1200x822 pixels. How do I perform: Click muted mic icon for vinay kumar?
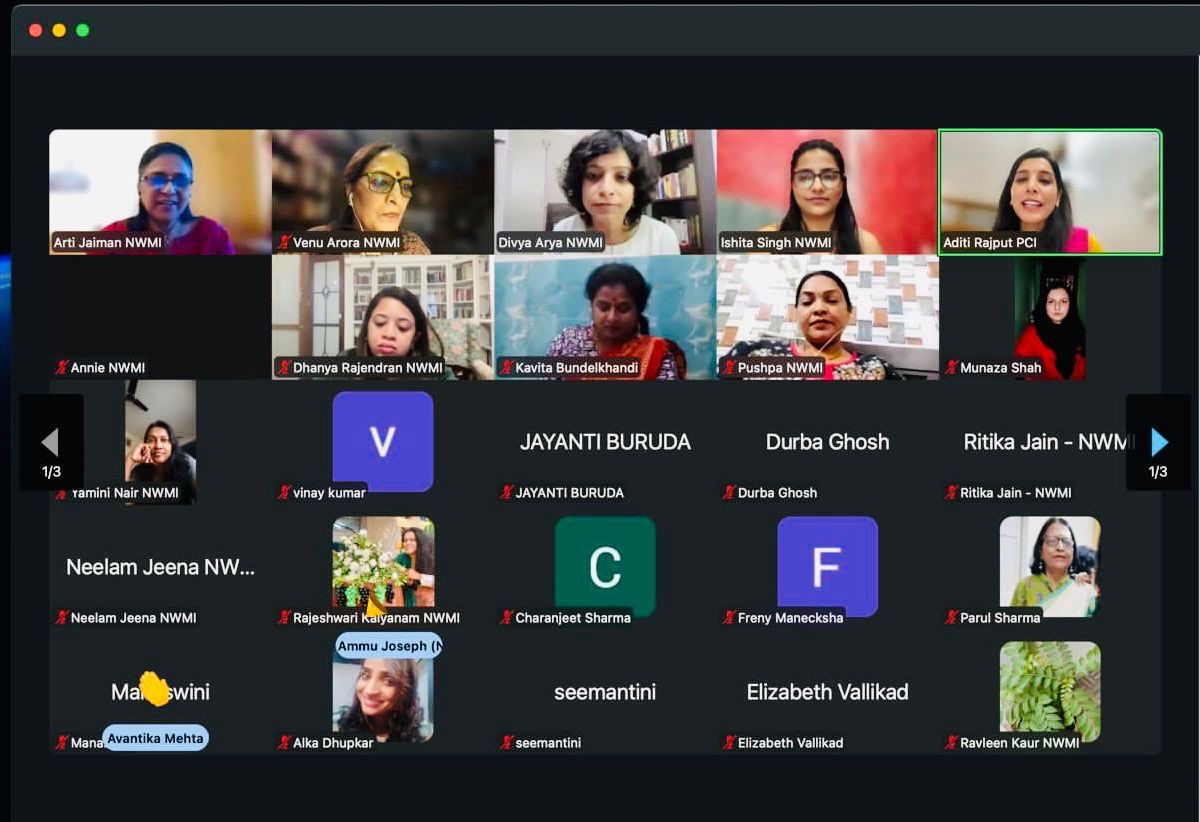point(284,492)
